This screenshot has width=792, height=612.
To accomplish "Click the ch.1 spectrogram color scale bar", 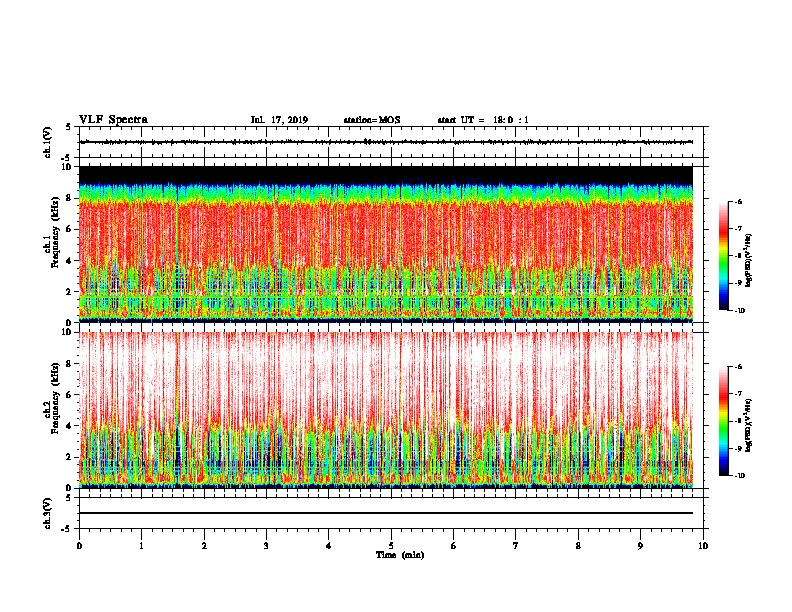I will [x=723, y=256].
